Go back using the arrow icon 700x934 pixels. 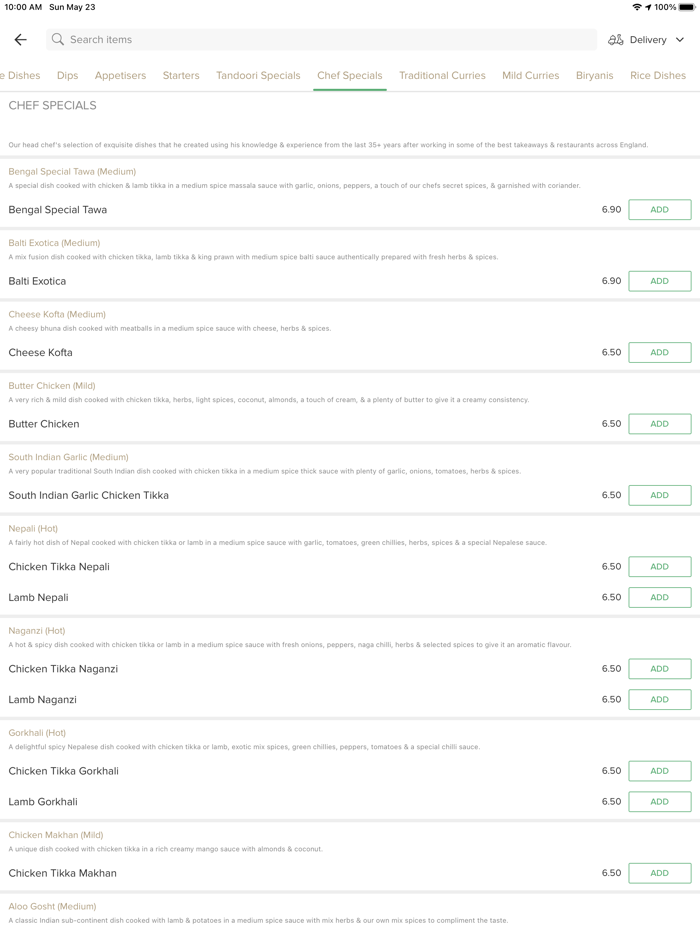(x=20, y=40)
